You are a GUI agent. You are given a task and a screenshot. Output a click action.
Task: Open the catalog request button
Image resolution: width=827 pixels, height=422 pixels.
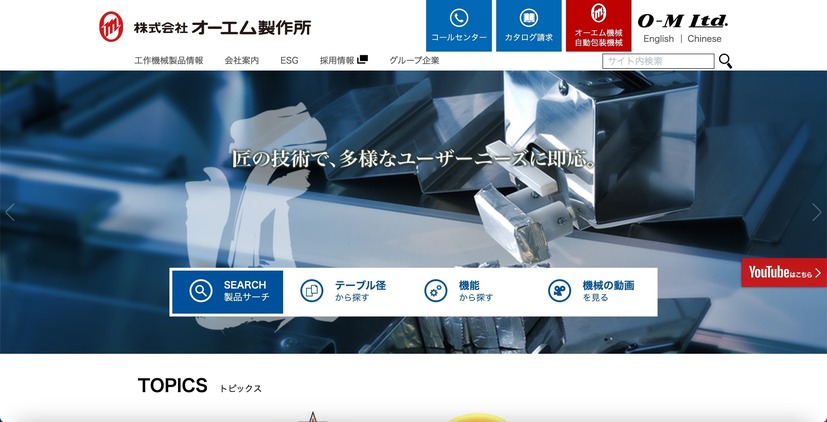click(x=528, y=26)
